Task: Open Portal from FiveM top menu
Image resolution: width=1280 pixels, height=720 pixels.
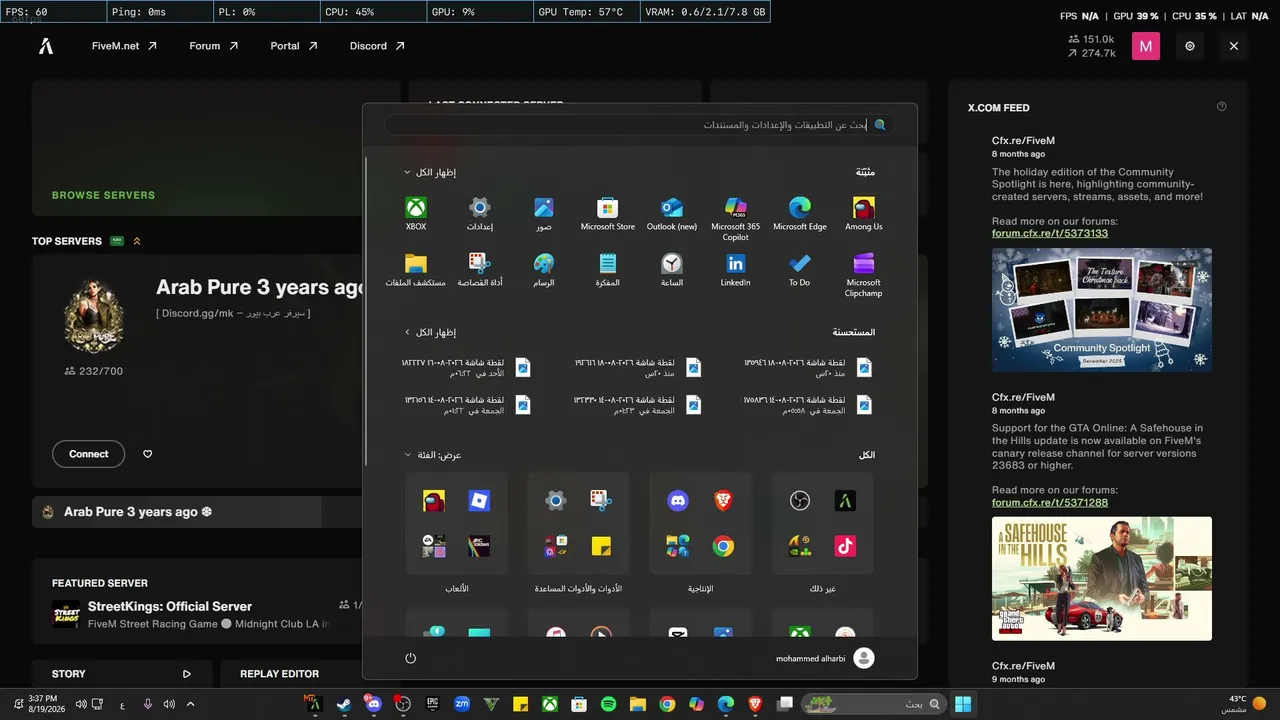Action: [294, 46]
